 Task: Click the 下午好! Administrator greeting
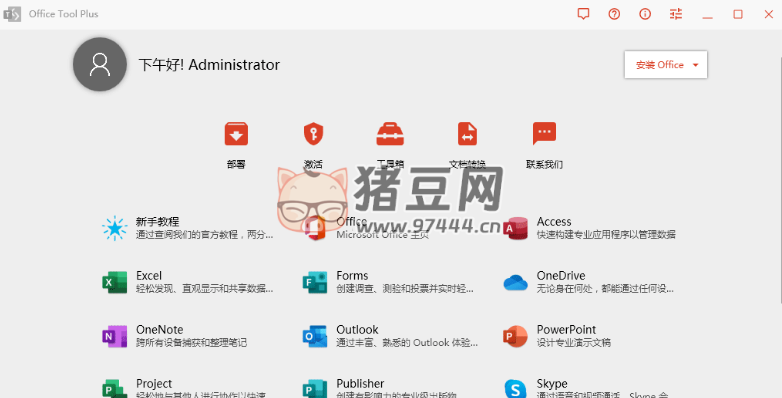pyautogui.click(x=209, y=65)
